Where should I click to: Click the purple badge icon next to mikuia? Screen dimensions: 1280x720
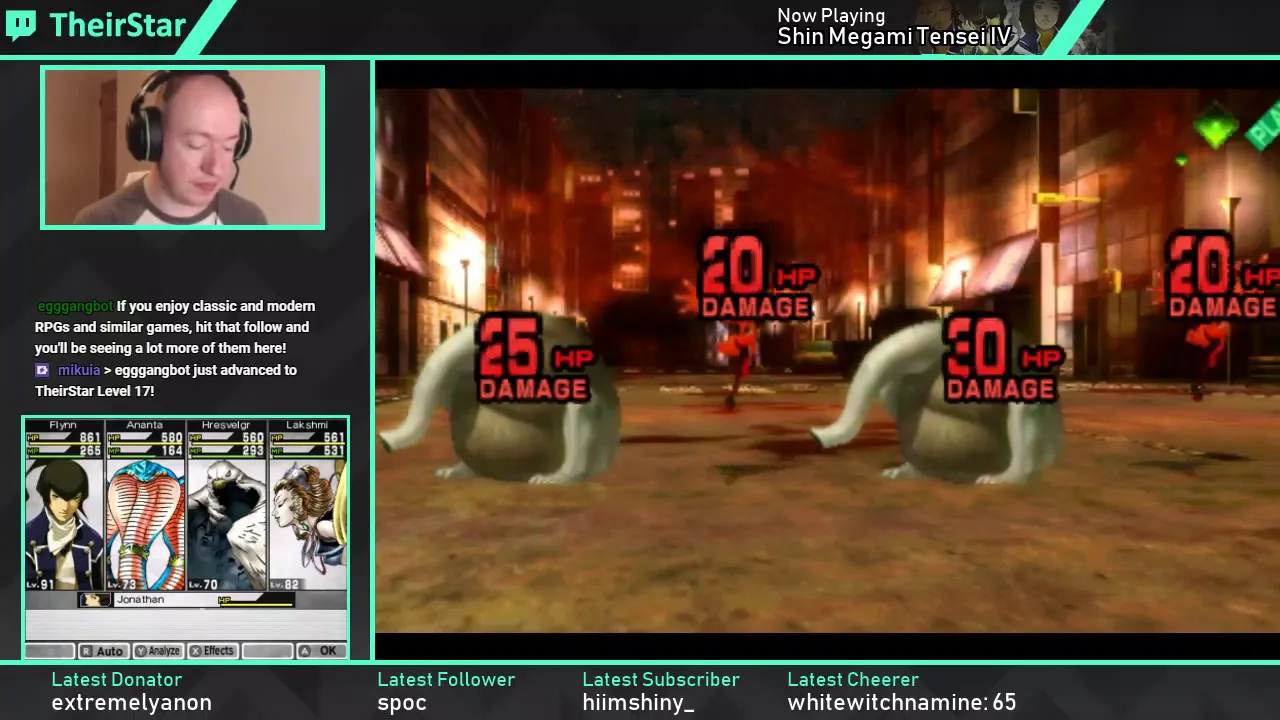point(42,370)
